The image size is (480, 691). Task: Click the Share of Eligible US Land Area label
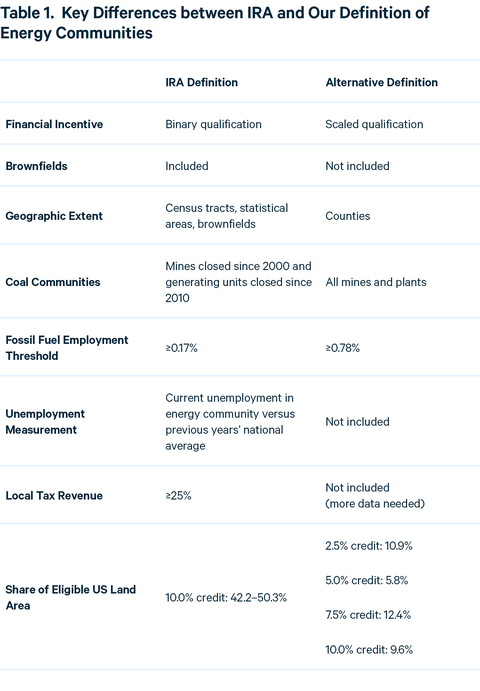71,598
